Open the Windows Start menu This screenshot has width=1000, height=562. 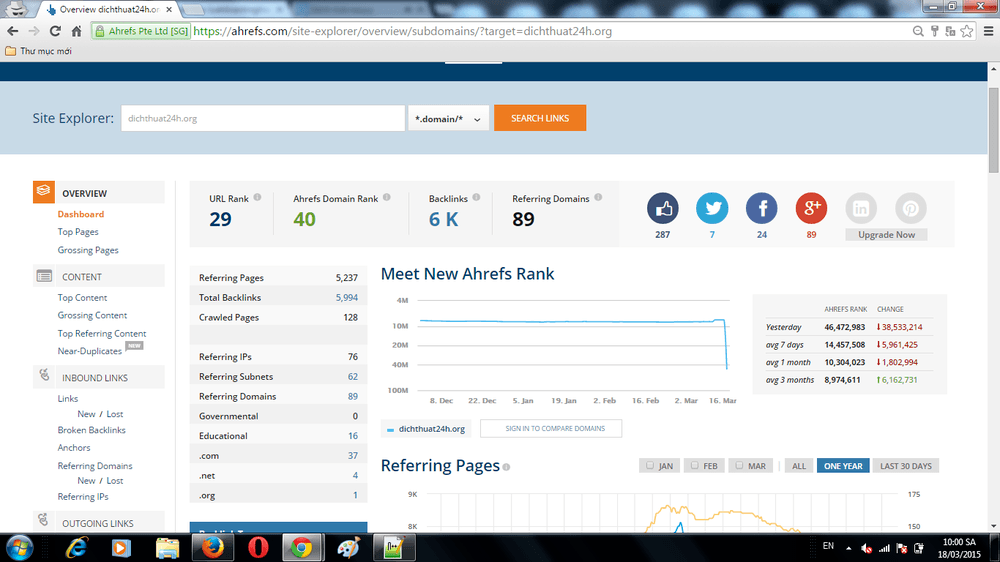coord(20,548)
